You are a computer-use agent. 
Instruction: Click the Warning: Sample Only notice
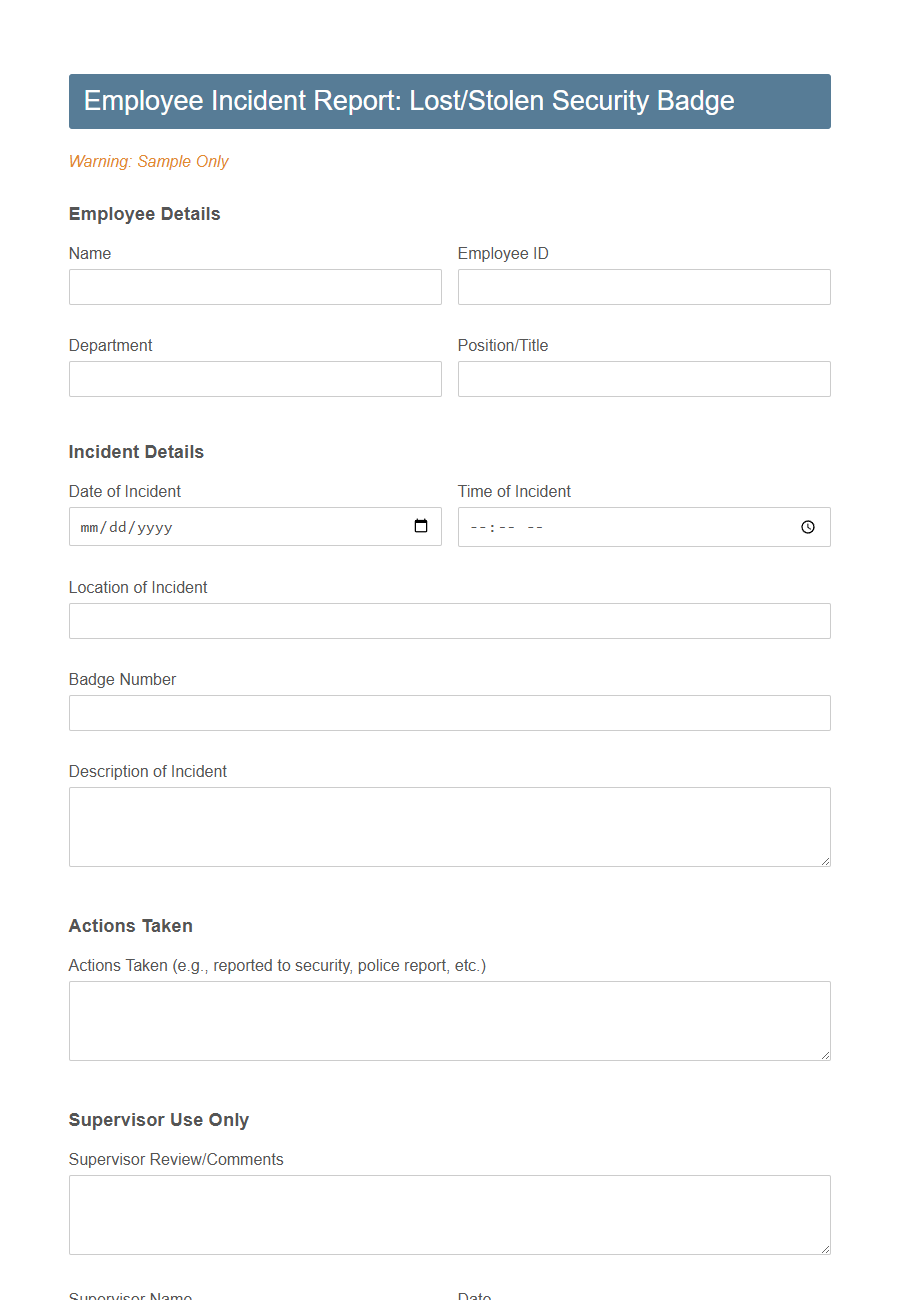148,161
